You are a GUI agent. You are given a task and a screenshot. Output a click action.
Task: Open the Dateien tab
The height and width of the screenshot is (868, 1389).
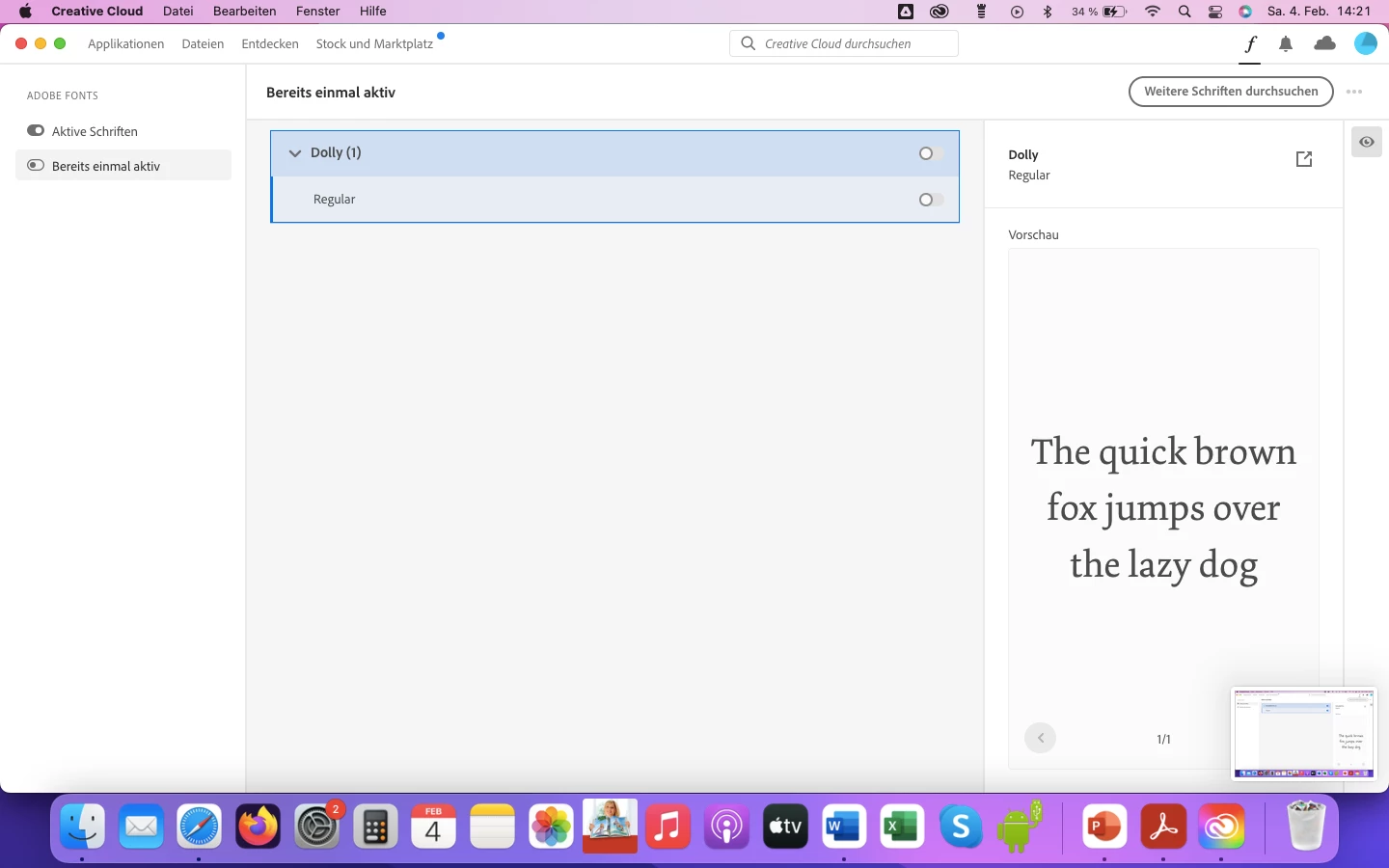click(x=203, y=43)
